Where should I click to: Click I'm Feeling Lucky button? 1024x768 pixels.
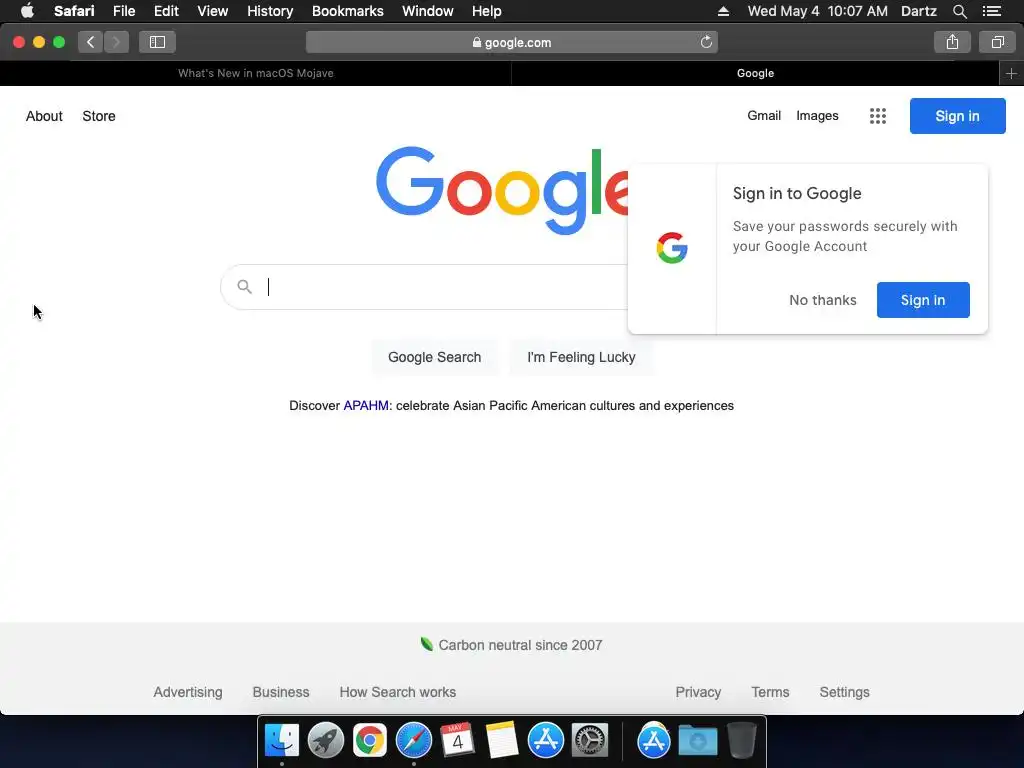581,357
